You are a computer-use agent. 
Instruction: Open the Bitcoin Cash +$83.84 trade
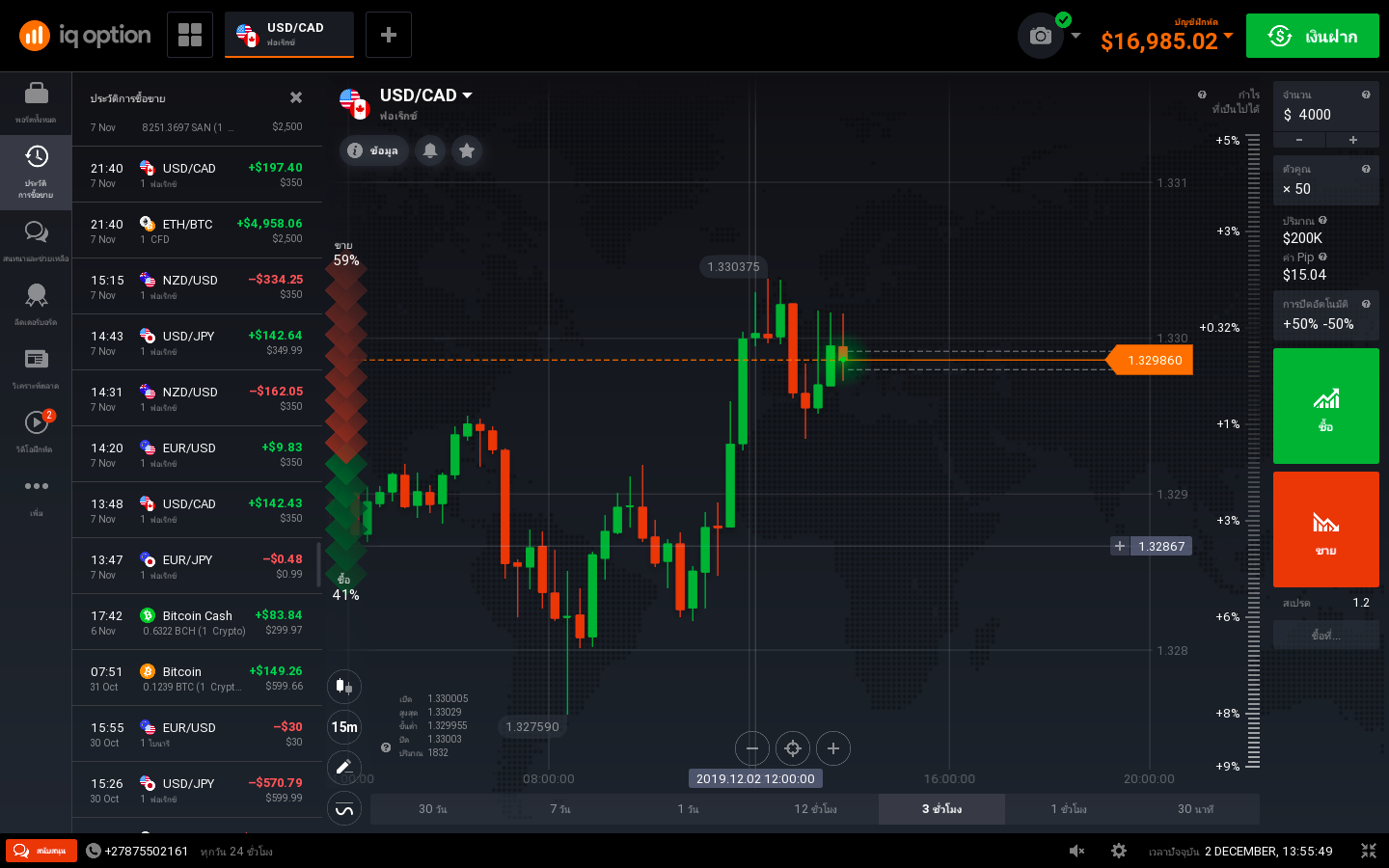pos(197,622)
